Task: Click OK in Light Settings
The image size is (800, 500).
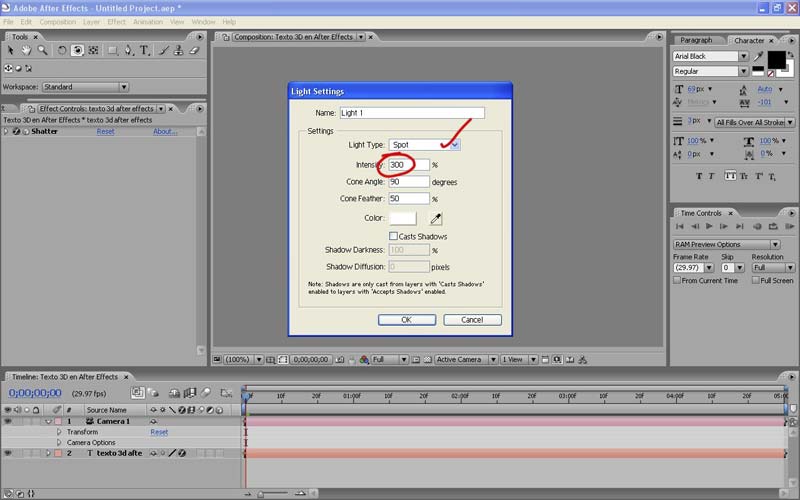Action: 407,320
